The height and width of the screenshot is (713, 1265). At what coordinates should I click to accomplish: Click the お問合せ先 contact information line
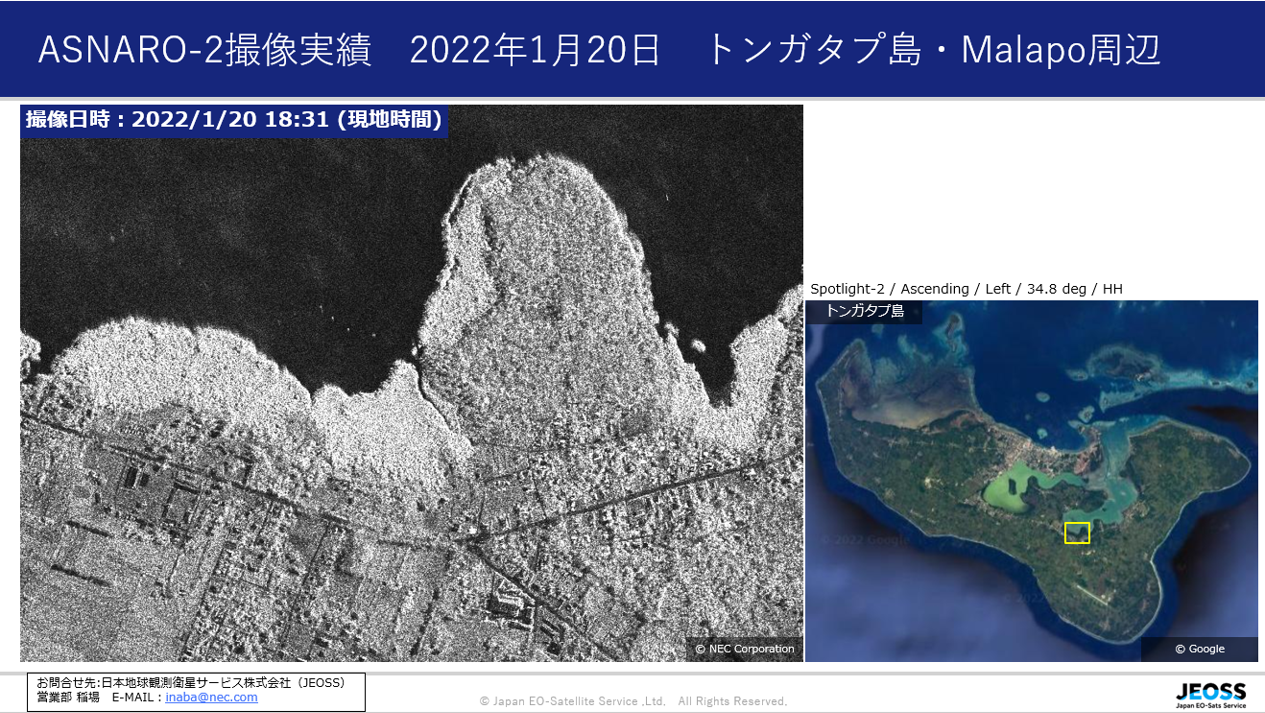[x=191, y=682]
